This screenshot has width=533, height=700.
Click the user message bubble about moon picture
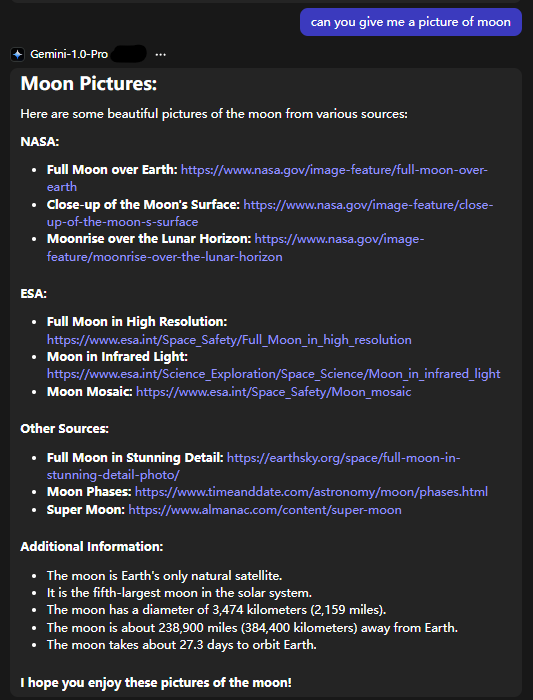pyautogui.click(x=411, y=22)
